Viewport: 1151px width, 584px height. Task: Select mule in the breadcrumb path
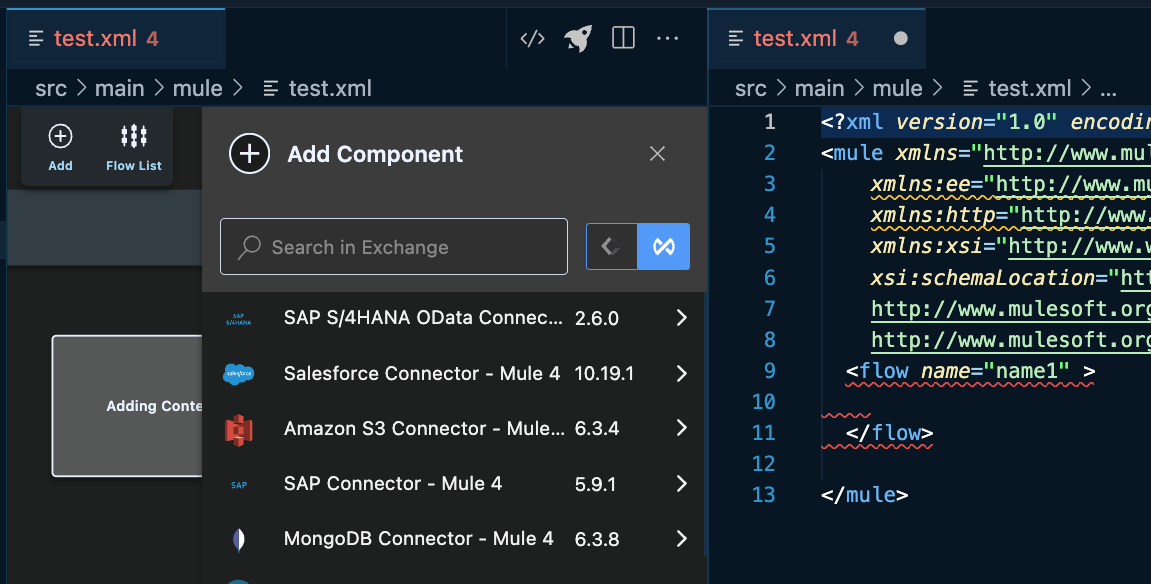[x=198, y=88]
